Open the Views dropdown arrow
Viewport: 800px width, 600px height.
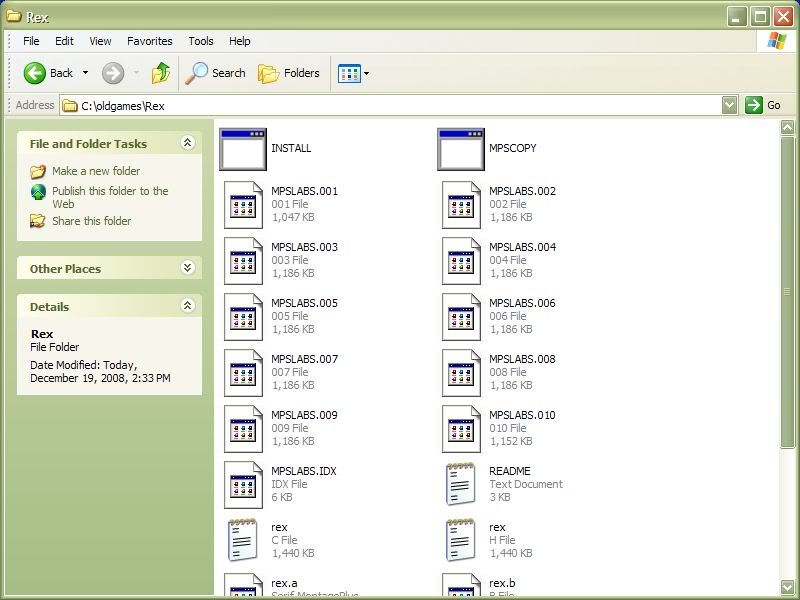click(366, 73)
